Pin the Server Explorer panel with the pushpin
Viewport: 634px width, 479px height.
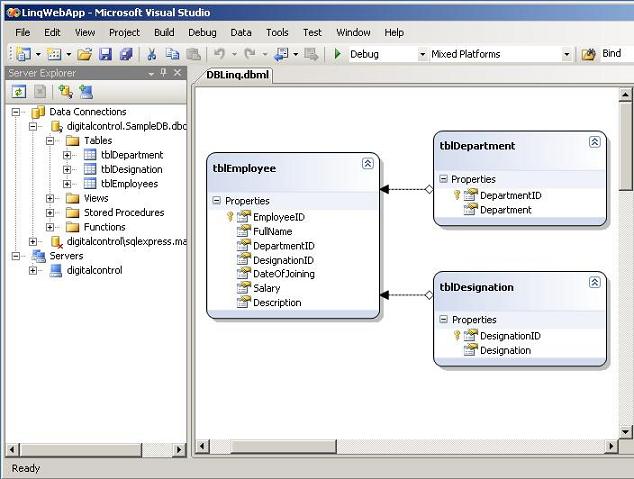pyautogui.click(x=163, y=73)
